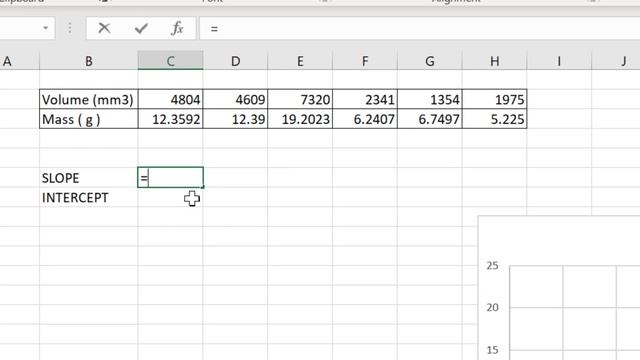Select the volume cell 2341

tap(365, 99)
